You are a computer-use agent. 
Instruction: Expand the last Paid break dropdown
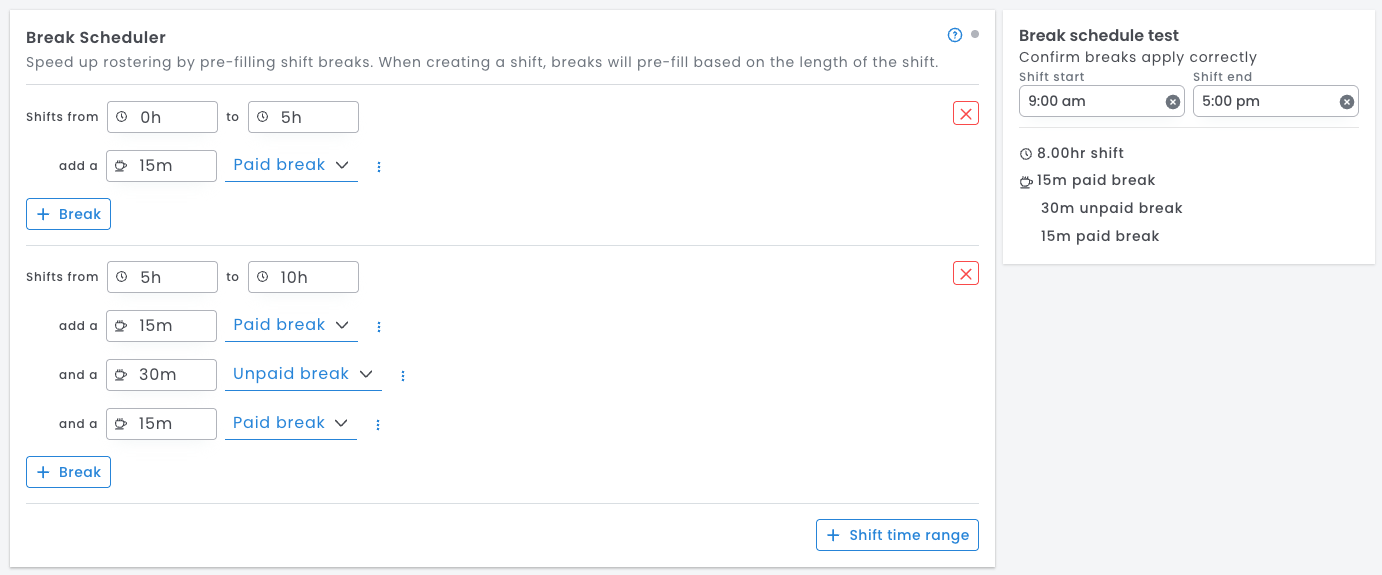[x=291, y=423]
